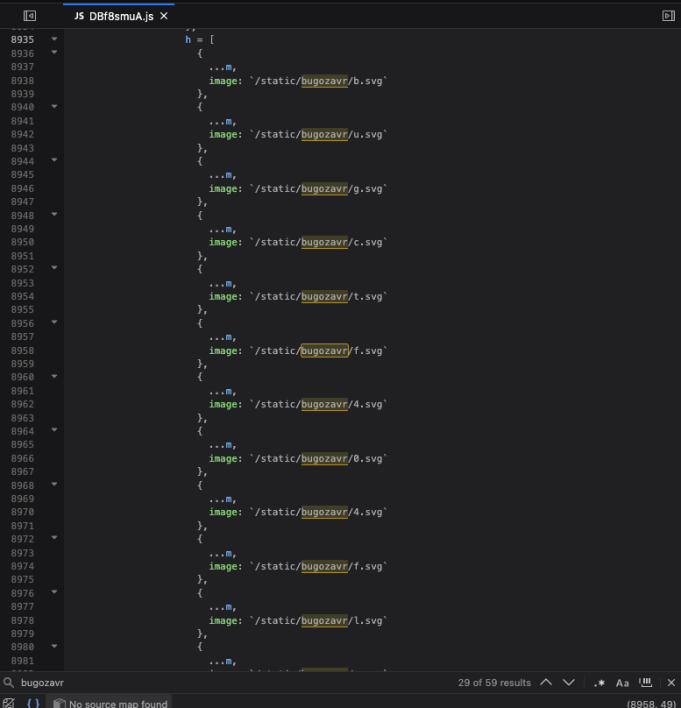This screenshot has height=708, width=681.
Task: Click the crossed-out icon in bottom-left corner
Action: (x=8, y=703)
